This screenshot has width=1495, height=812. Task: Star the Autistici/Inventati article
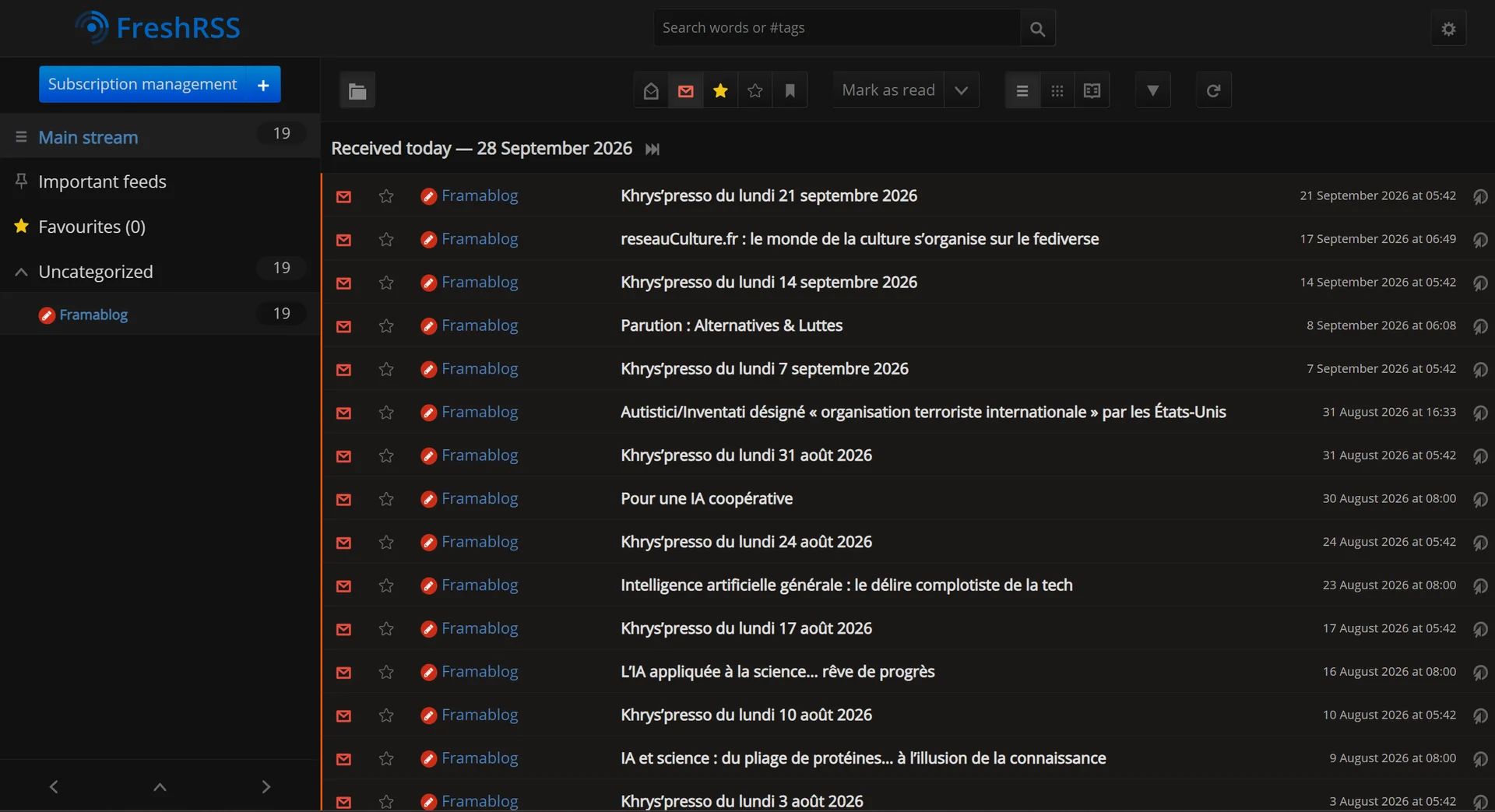(386, 413)
